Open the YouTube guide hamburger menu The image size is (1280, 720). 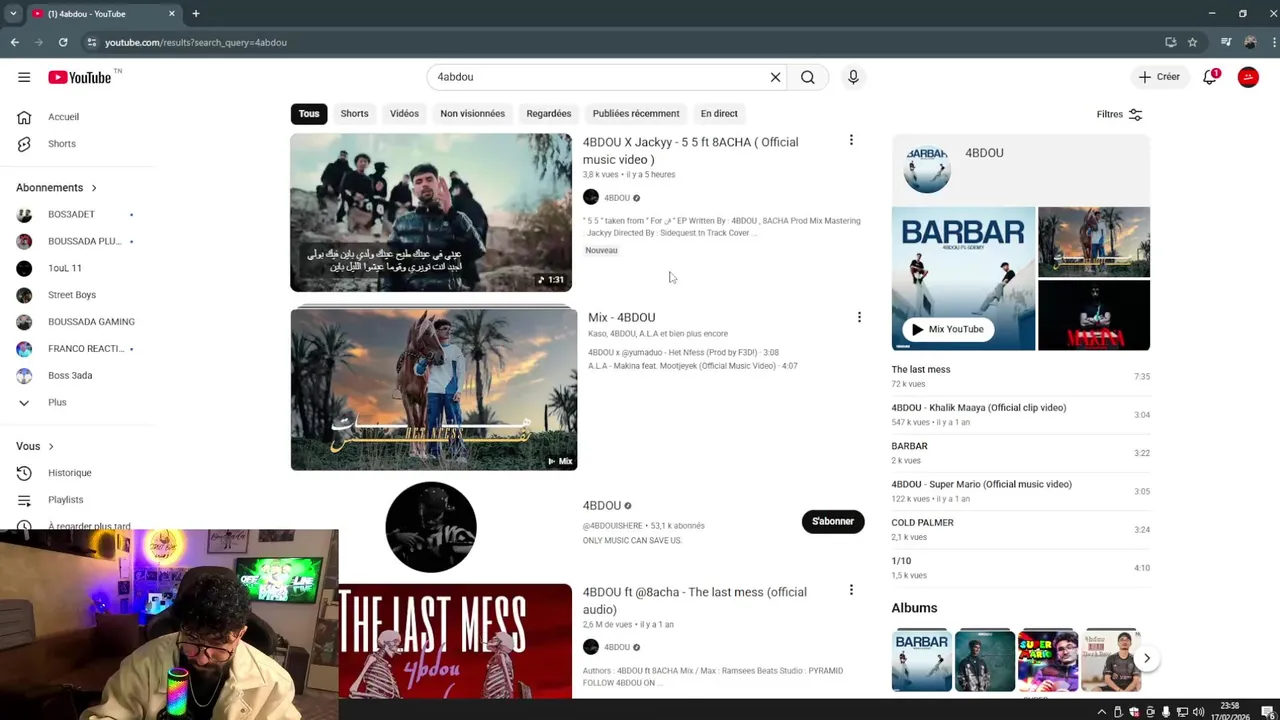[24, 77]
